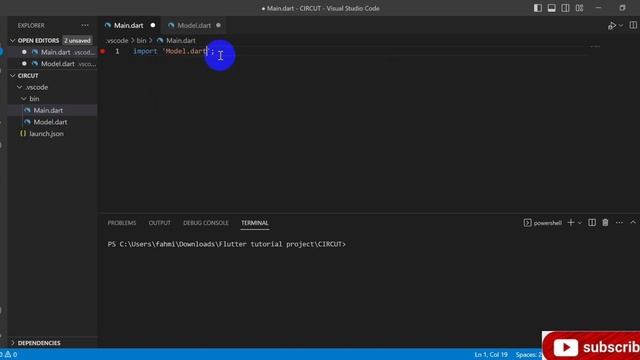Image resolution: width=640 pixels, height=360 pixels.
Task: Click the YouTube subscribe button overlay
Action: click(591, 347)
